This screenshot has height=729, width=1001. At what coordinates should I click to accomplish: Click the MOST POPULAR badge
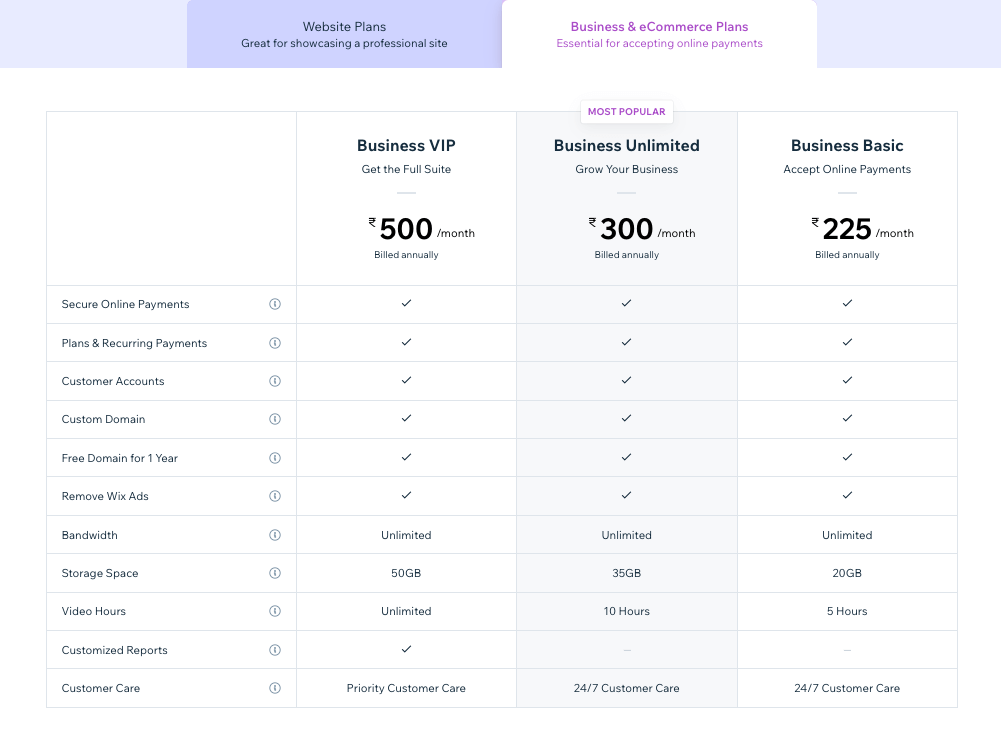click(626, 112)
